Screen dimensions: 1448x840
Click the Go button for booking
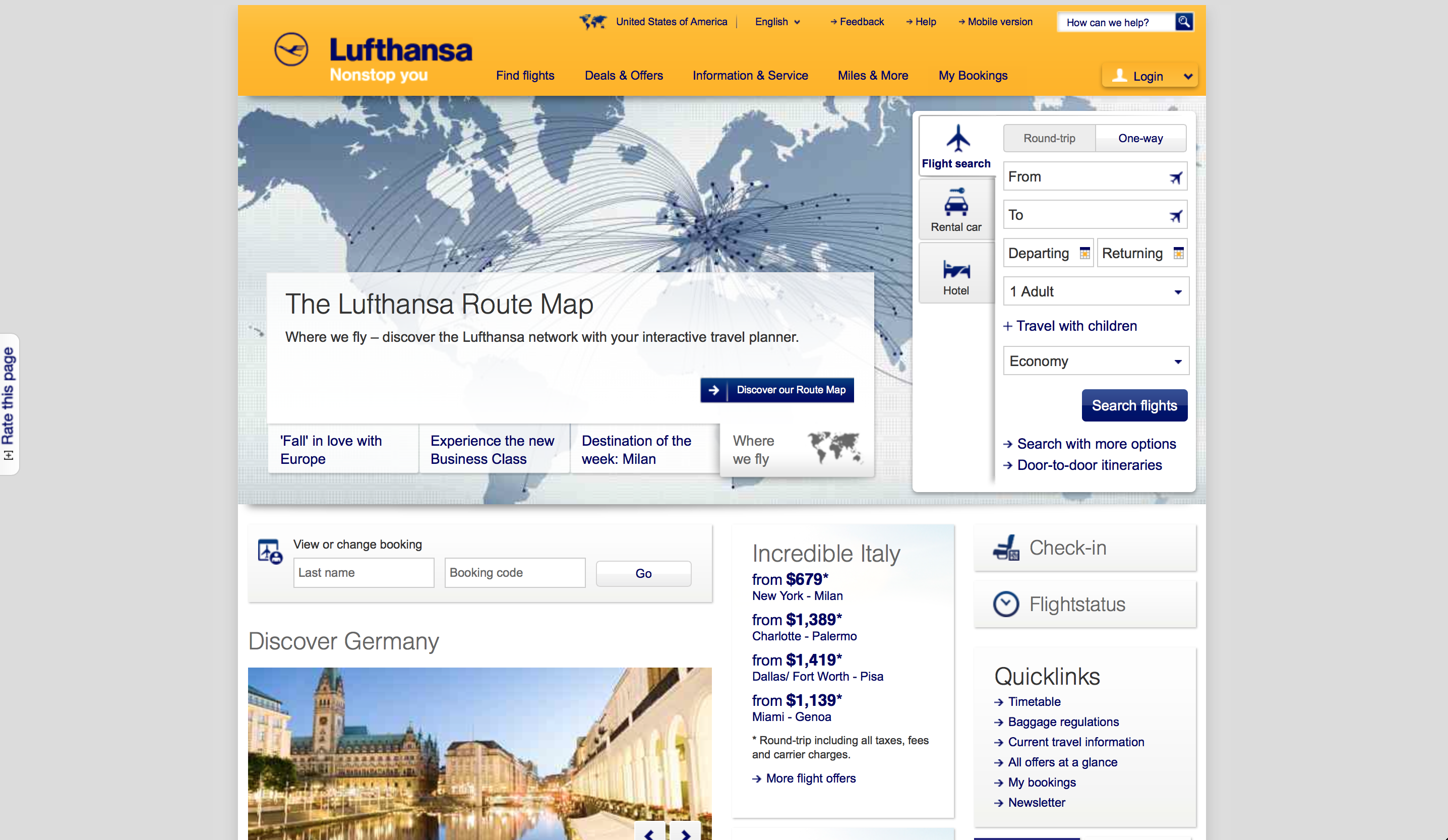pyautogui.click(x=643, y=573)
